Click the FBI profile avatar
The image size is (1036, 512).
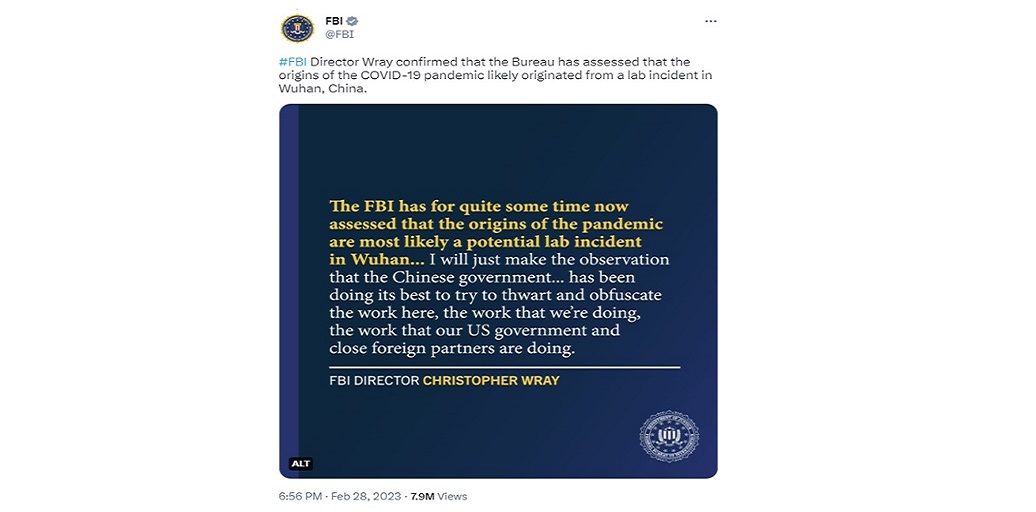(x=296, y=28)
